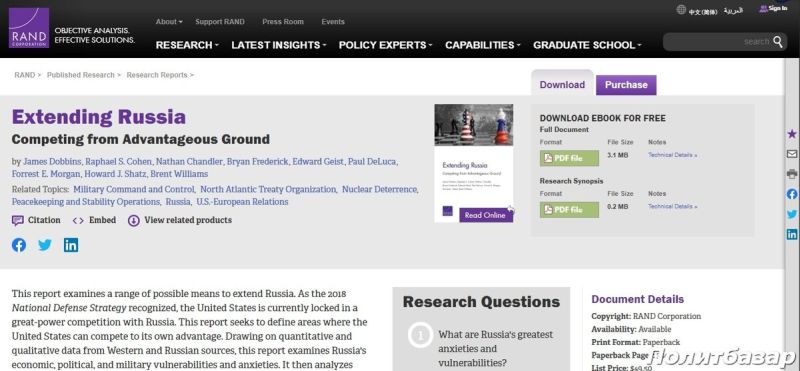The image size is (800, 371).
Task: Open Events link
Action: [333, 22]
